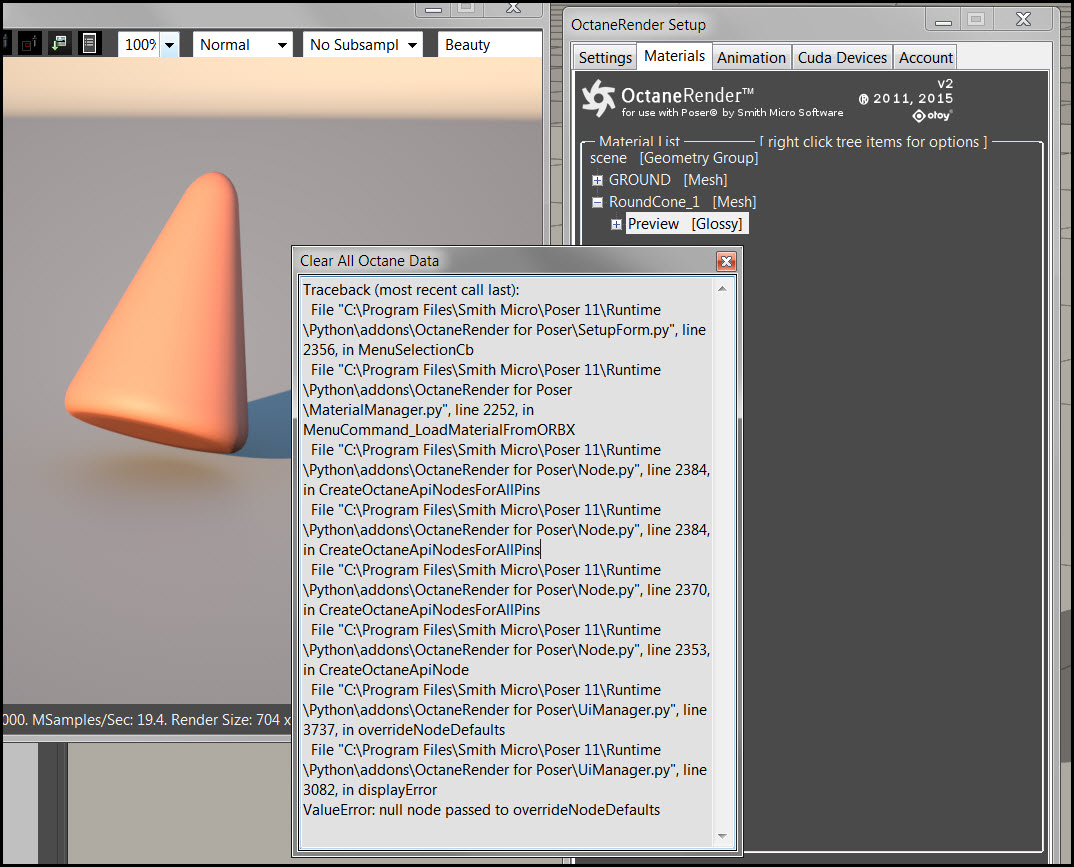Click the OctaneRender swirl logo
The width and height of the screenshot is (1074, 867).
[598, 98]
